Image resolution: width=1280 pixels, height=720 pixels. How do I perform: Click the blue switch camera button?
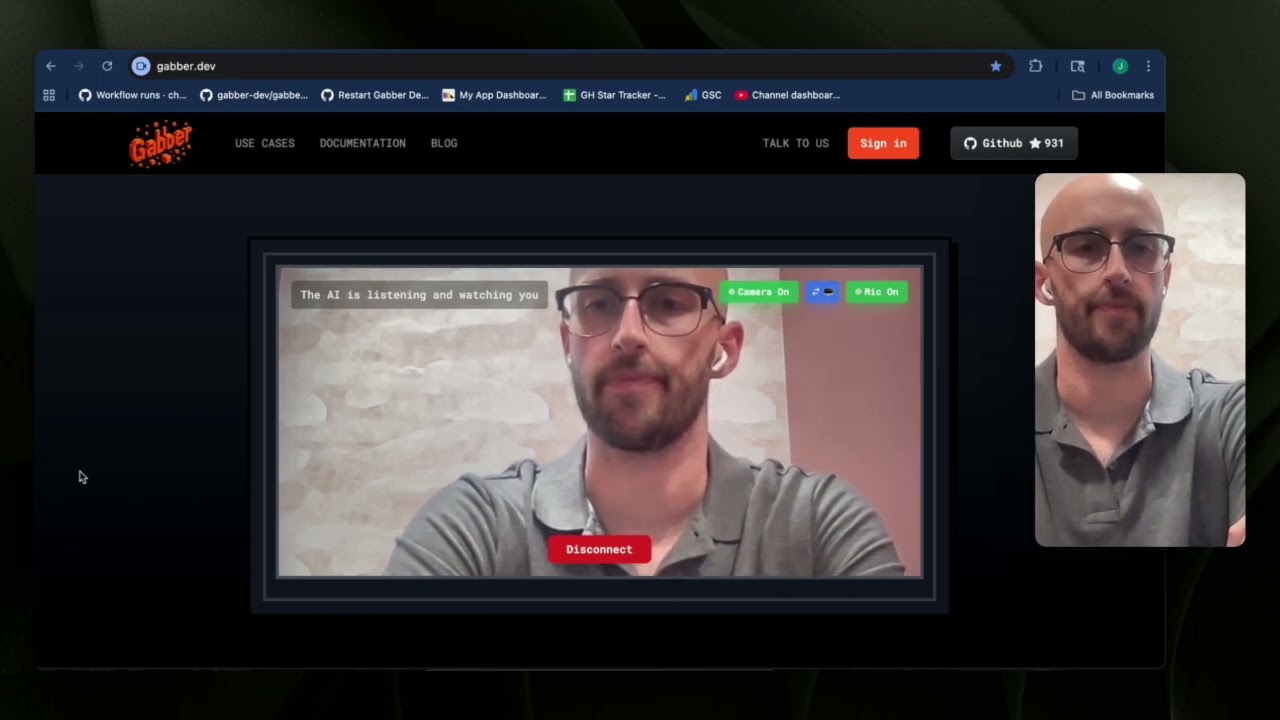click(823, 292)
